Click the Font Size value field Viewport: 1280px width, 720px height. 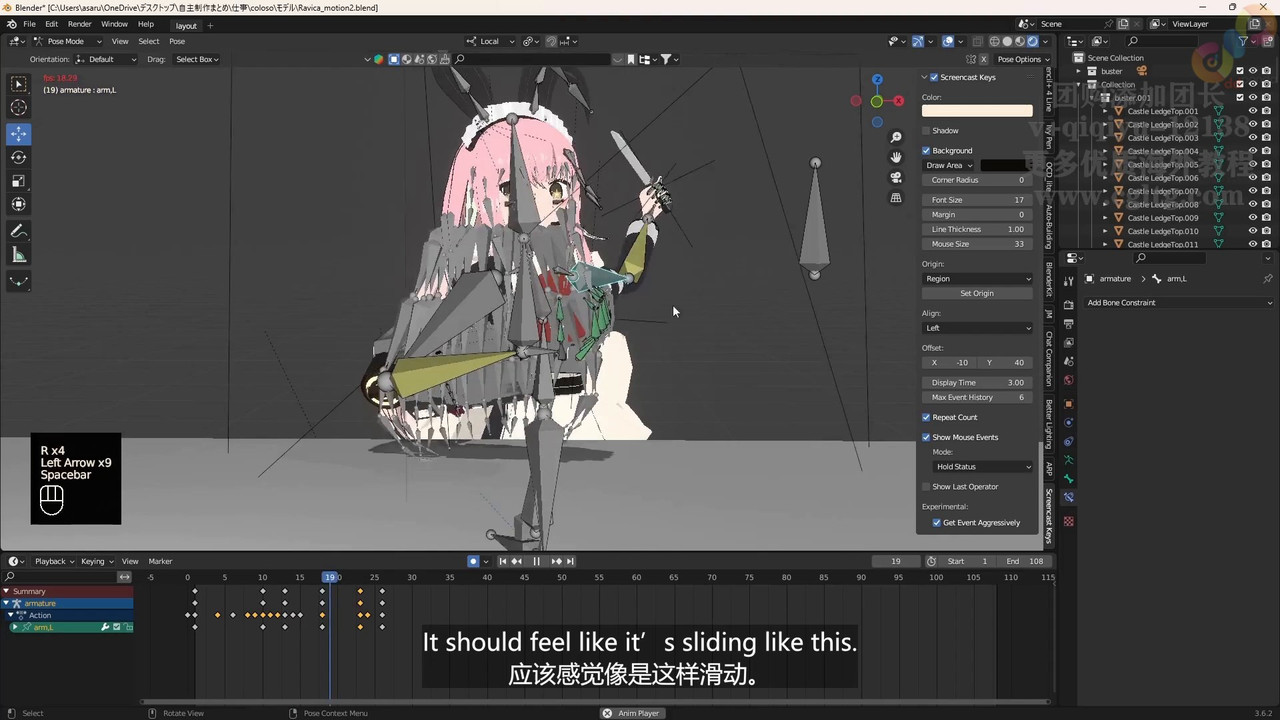pos(977,200)
